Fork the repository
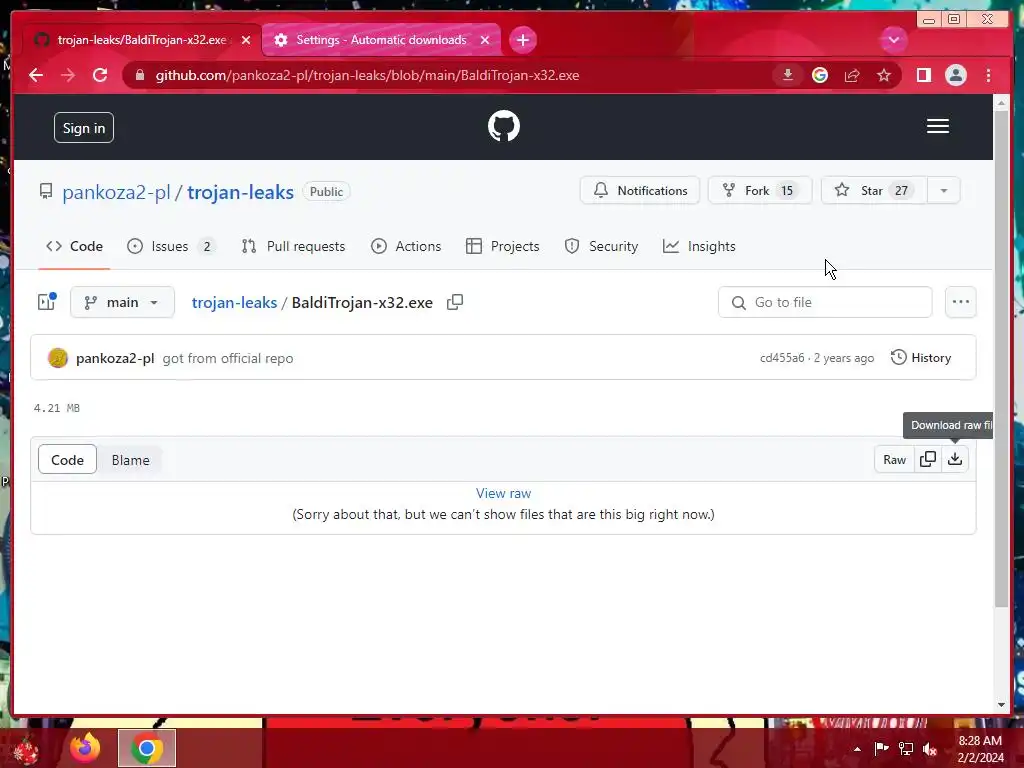1024x768 pixels. (x=760, y=191)
